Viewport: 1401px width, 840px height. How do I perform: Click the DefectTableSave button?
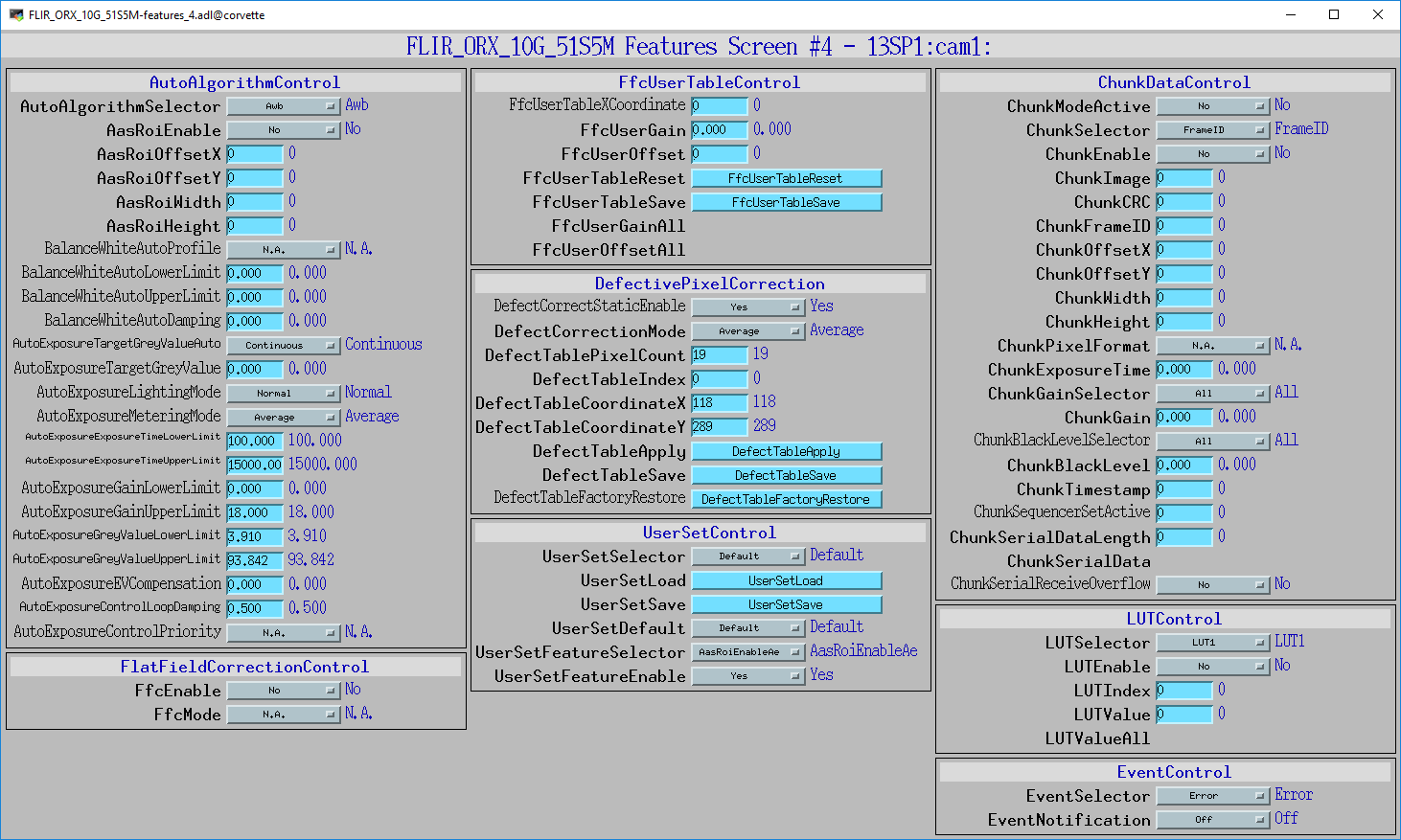click(787, 475)
